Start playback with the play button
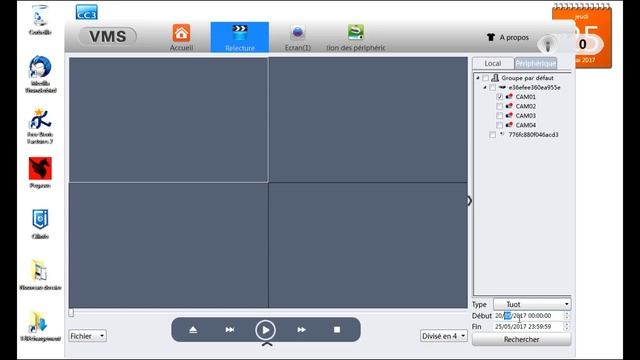The width and height of the screenshot is (640, 360). click(x=265, y=330)
